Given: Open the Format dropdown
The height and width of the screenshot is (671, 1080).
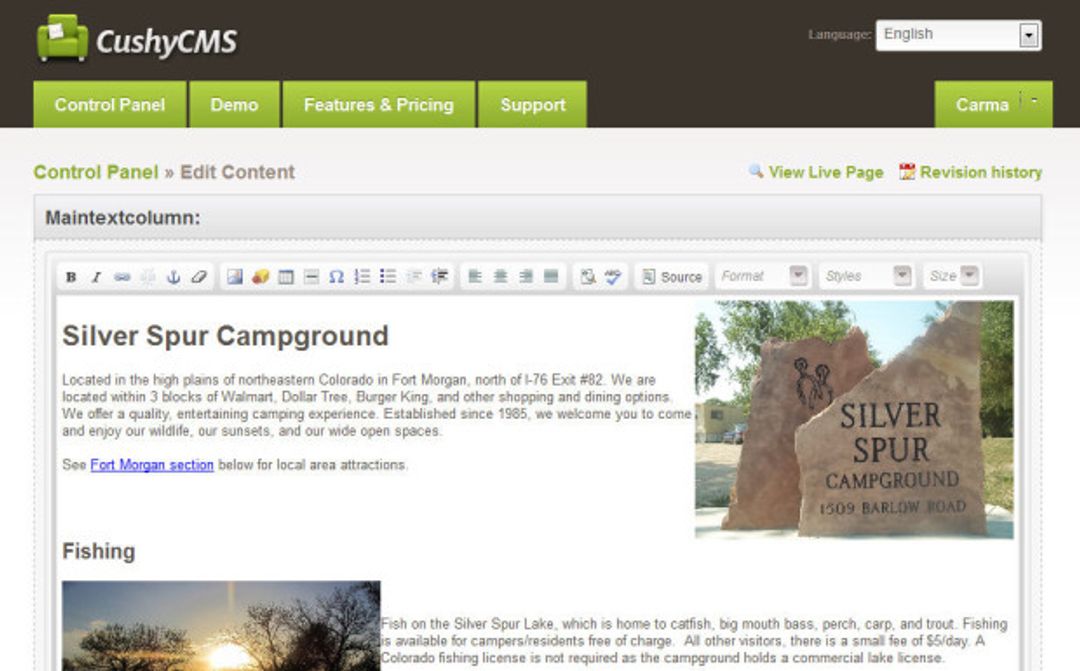Looking at the screenshot, I should (x=760, y=277).
